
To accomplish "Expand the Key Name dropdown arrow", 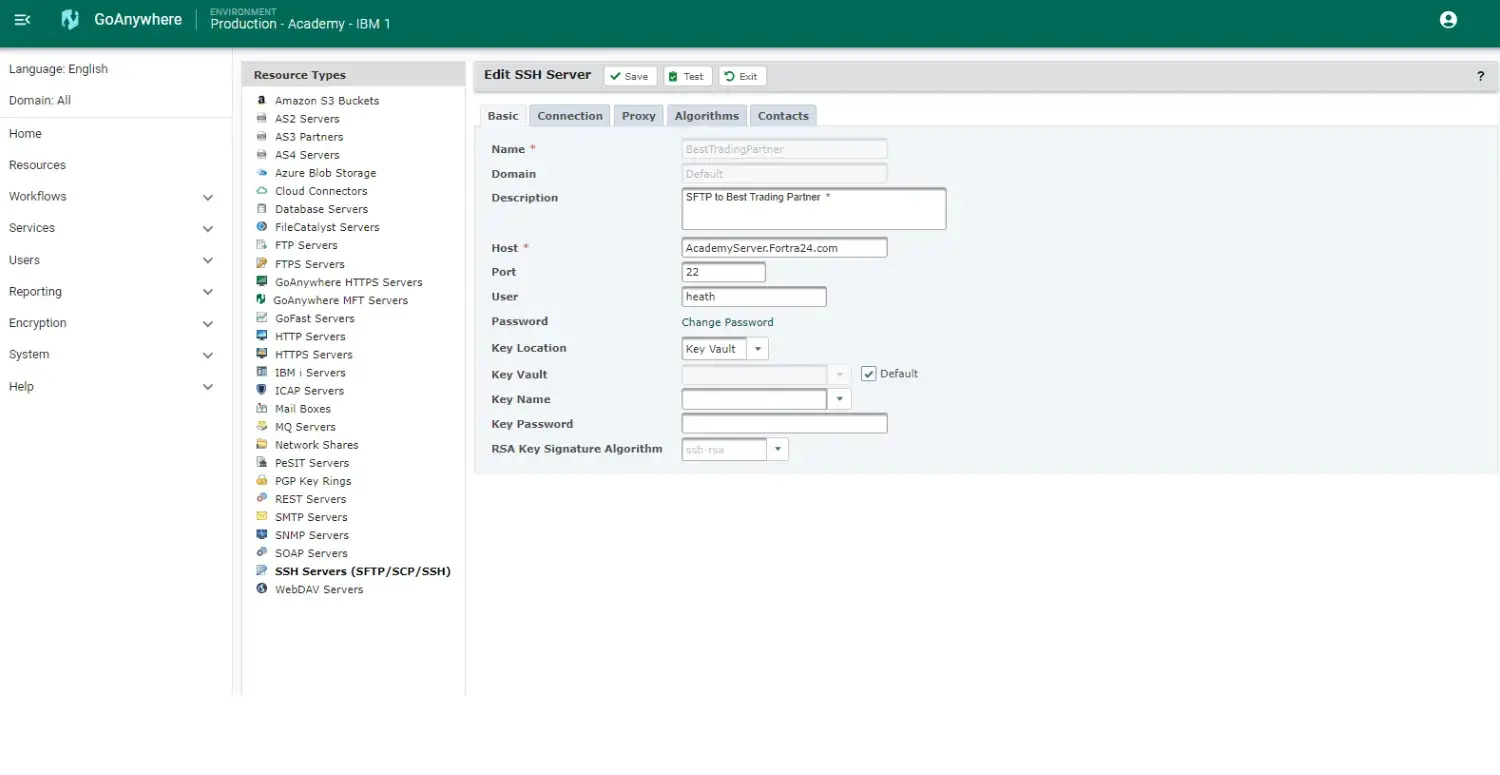I will [839, 398].
